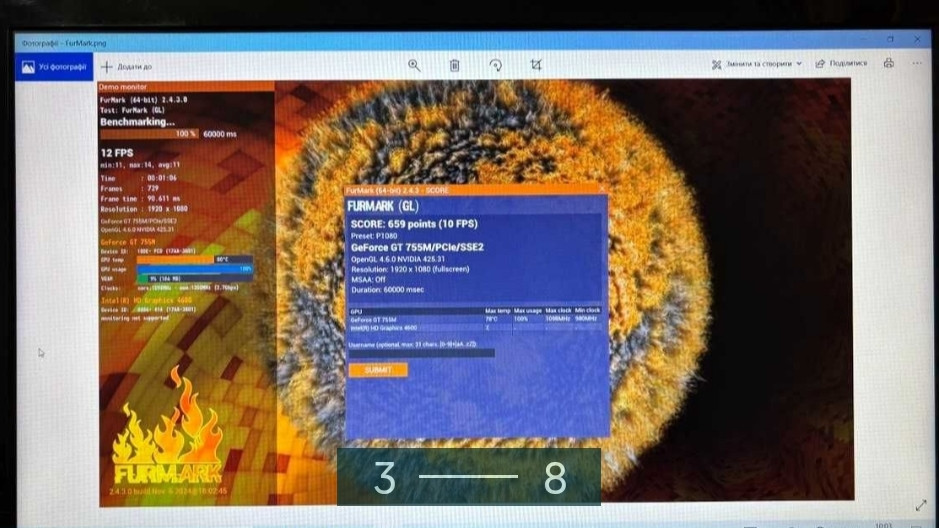Open the three-dots more options menu
939x528 pixels.
click(x=917, y=63)
